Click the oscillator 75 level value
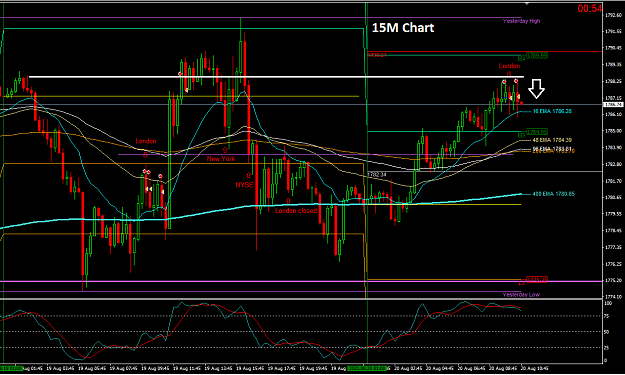625x375 pixels. click(x=607, y=316)
